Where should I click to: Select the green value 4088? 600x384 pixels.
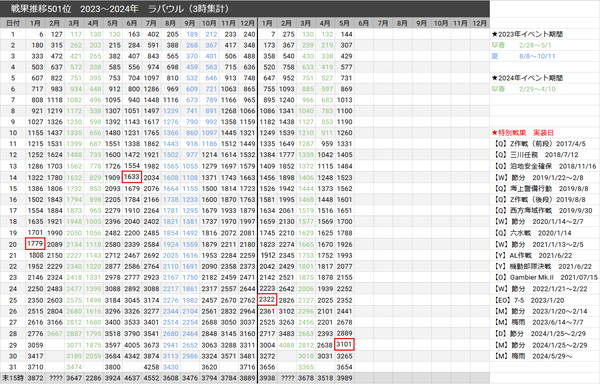(286, 345)
